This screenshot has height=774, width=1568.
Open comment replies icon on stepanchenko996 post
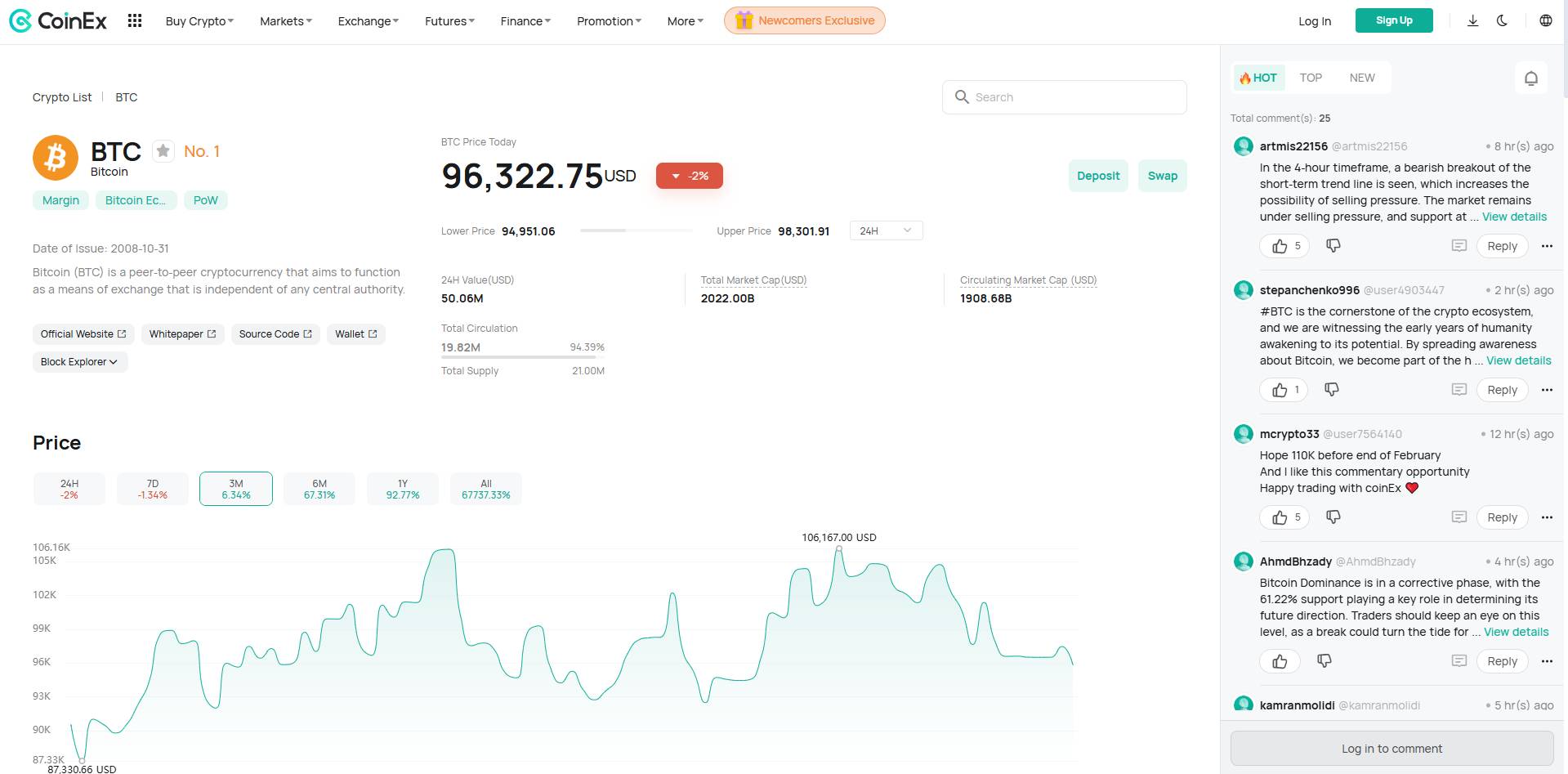[1459, 390]
